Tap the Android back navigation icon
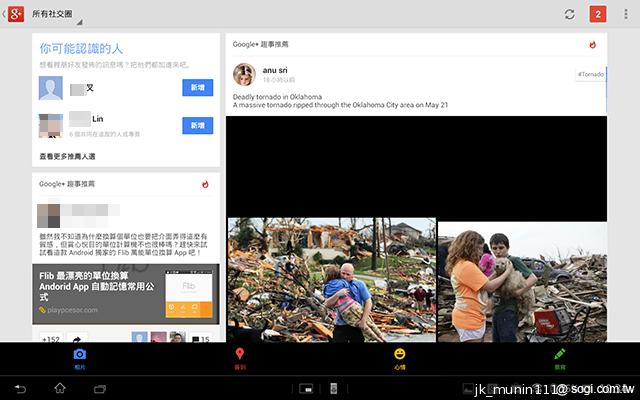The image size is (640, 400). [20, 389]
